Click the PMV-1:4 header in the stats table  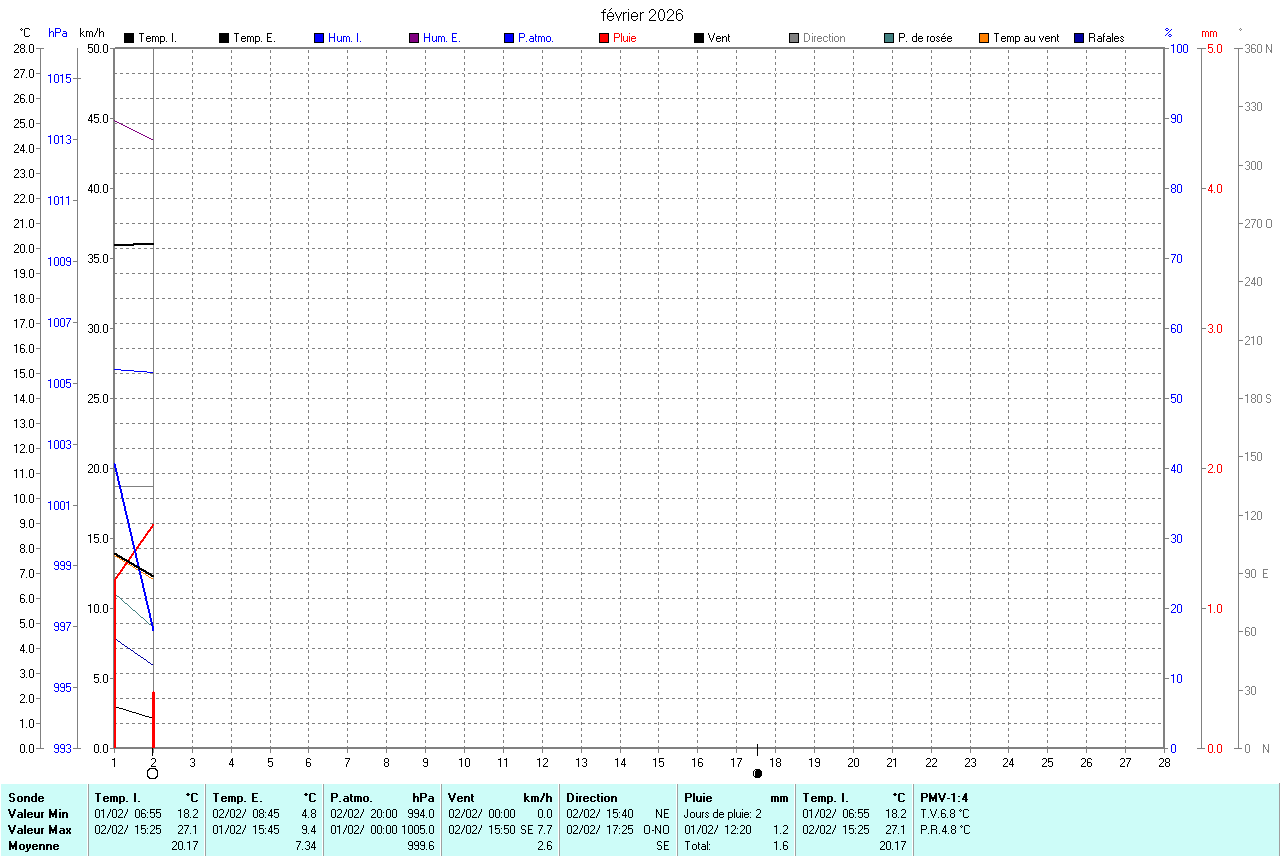[944, 798]
